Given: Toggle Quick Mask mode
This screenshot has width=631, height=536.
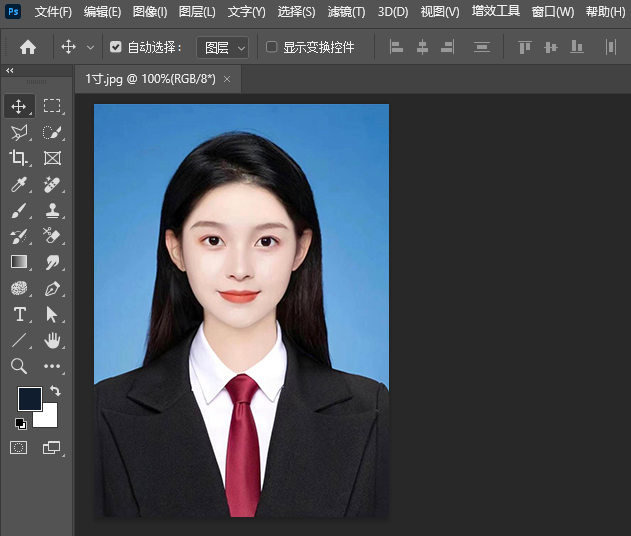Looking at the screenshot, I should 19,447.
